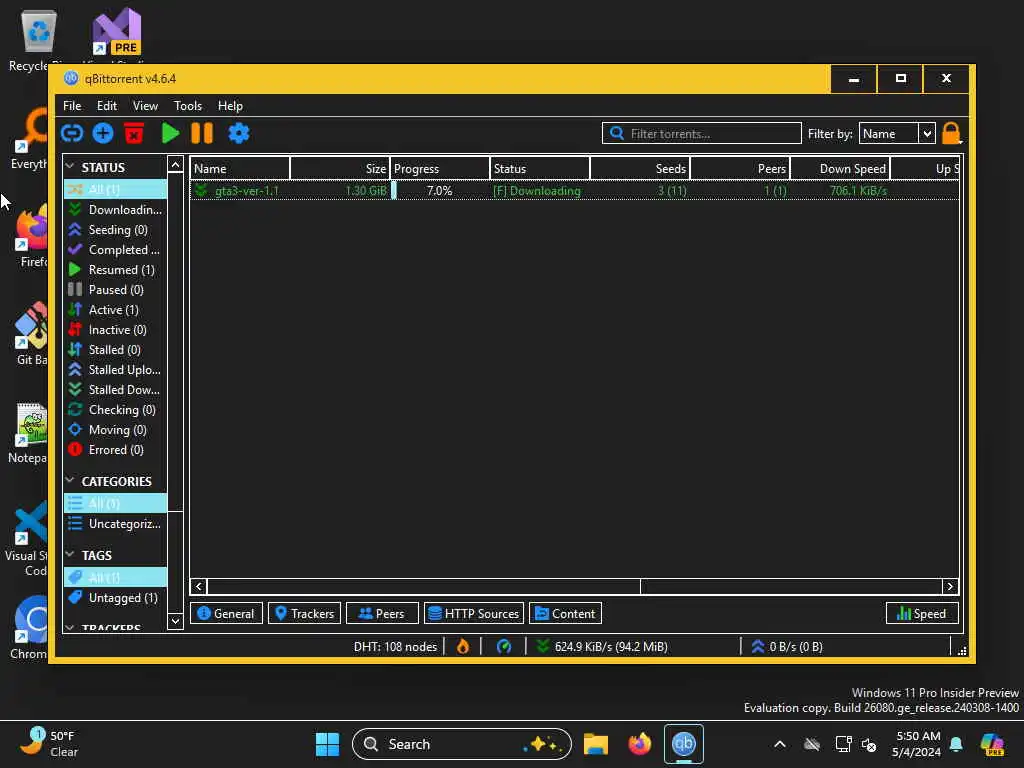Click the taskbar Search box

click(462, 744)
